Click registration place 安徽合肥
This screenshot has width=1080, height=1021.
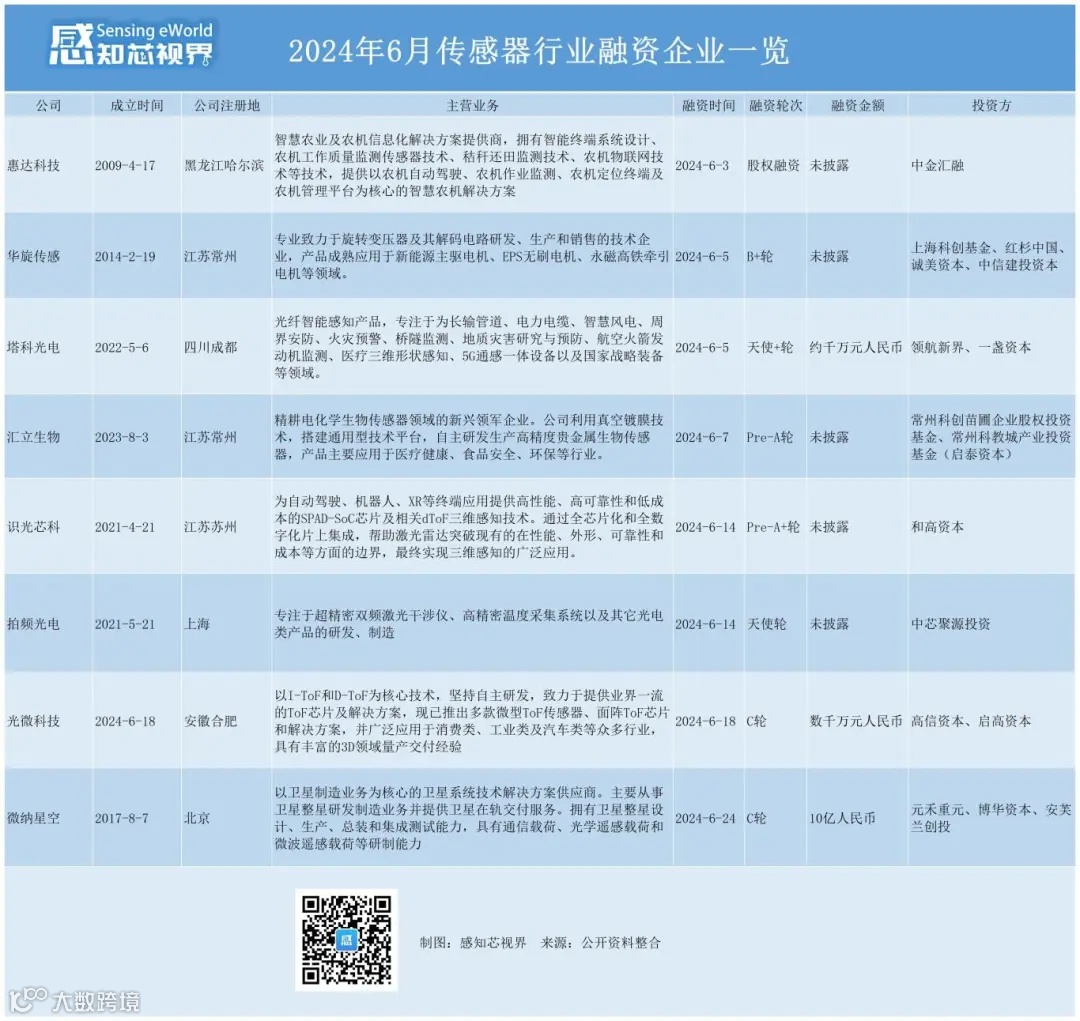[211, 721]
